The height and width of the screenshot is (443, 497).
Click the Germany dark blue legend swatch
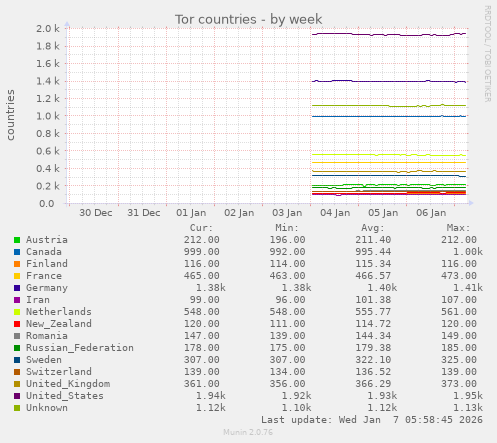coord(17,288)
